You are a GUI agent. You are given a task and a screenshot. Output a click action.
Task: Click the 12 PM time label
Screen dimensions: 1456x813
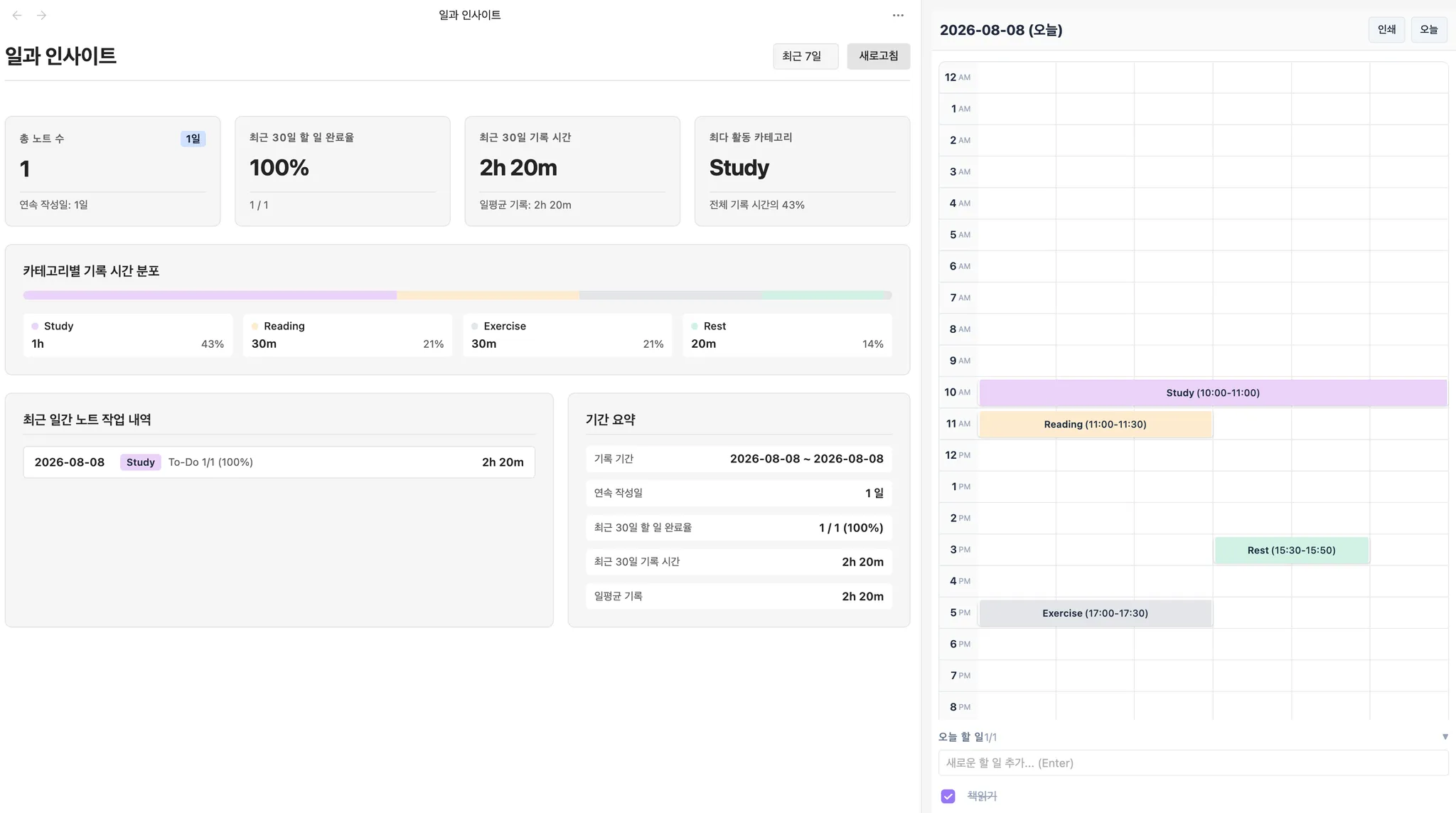point(958,455)
